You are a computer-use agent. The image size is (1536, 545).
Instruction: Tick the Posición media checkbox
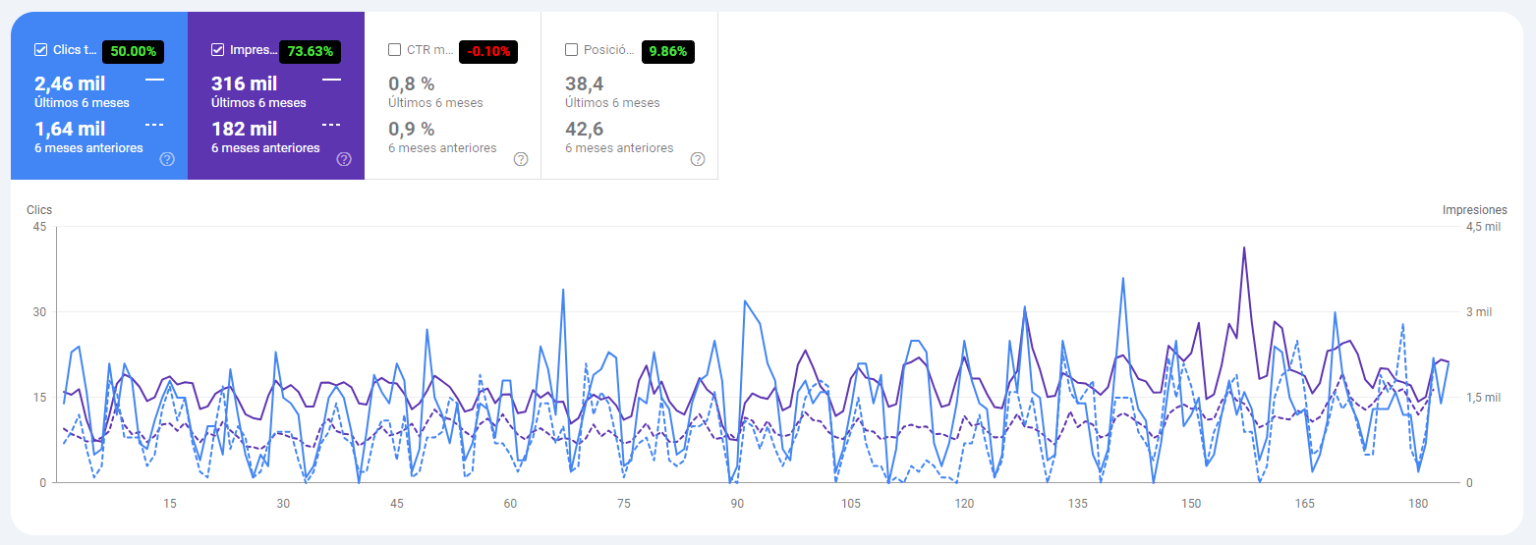pos(571,50)
